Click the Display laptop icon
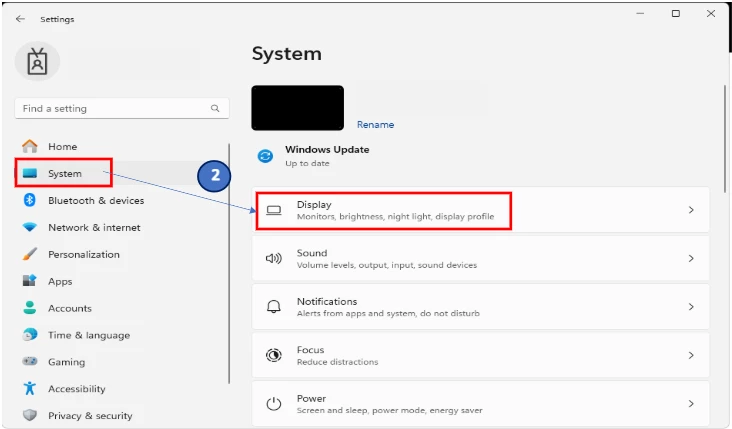The width and height of the screenshot is (732, 429). [274, 211]
